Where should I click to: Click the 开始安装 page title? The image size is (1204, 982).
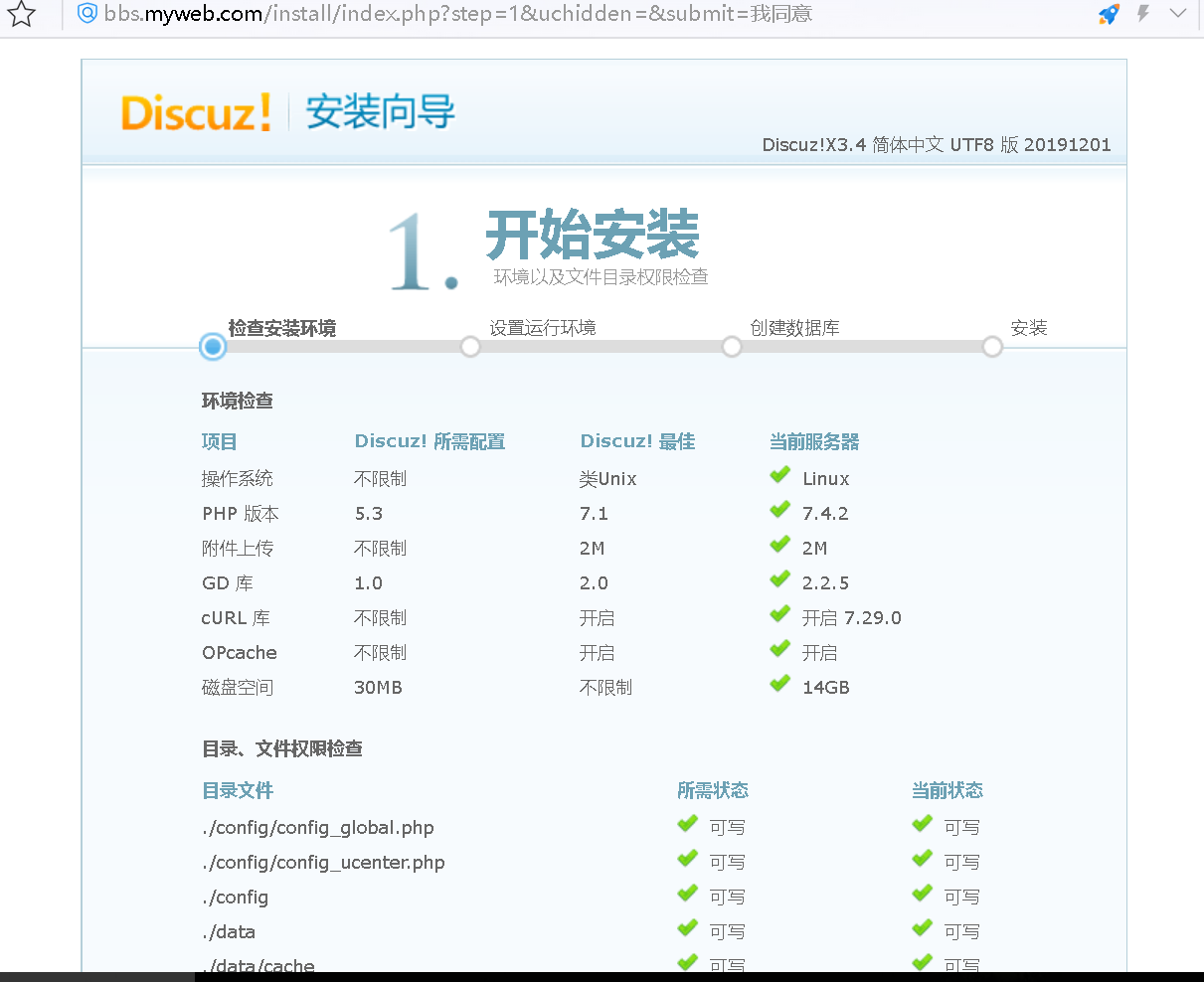594,236
